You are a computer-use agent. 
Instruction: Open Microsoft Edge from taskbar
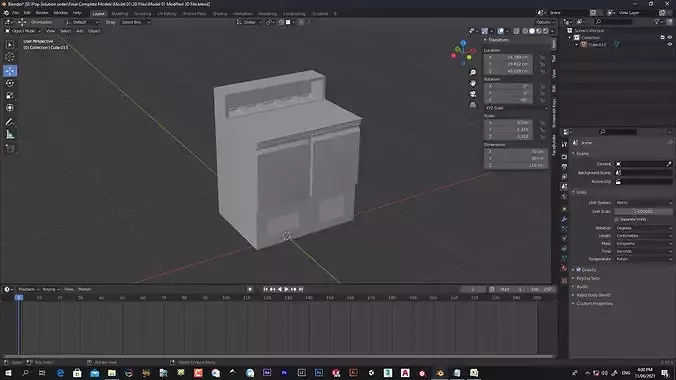pos(60,373)
